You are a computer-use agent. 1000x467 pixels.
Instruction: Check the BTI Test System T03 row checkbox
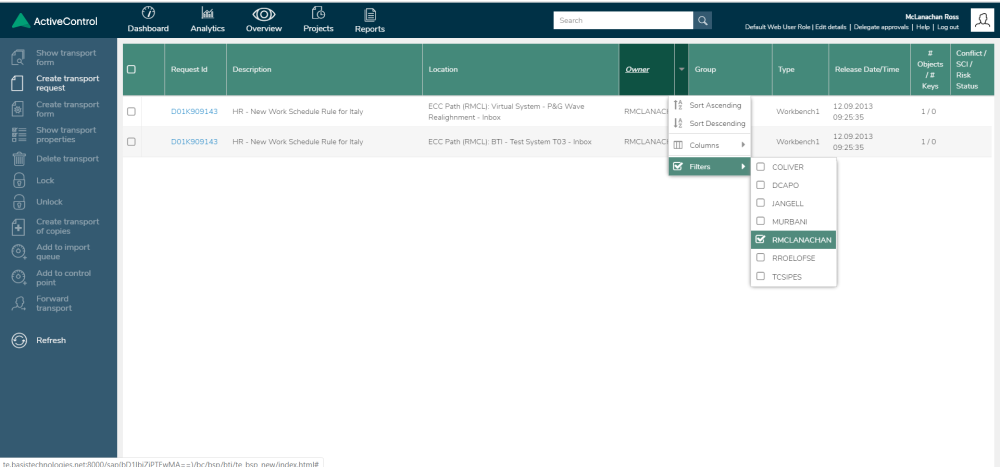point(131,142)
